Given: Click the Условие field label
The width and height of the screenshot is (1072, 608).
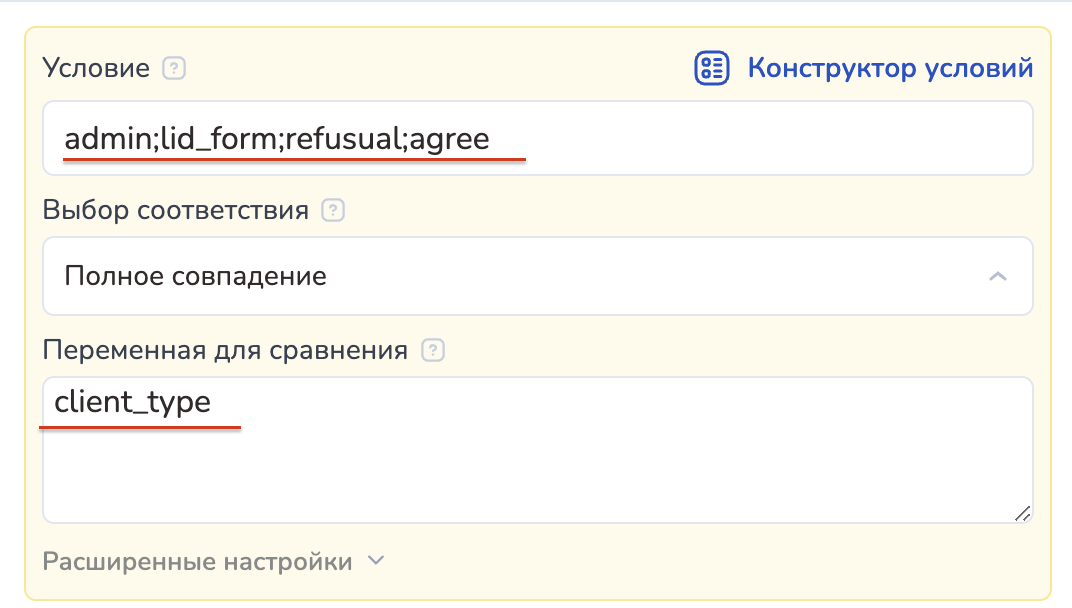Looking at the screenshot, I should [96, 69].
